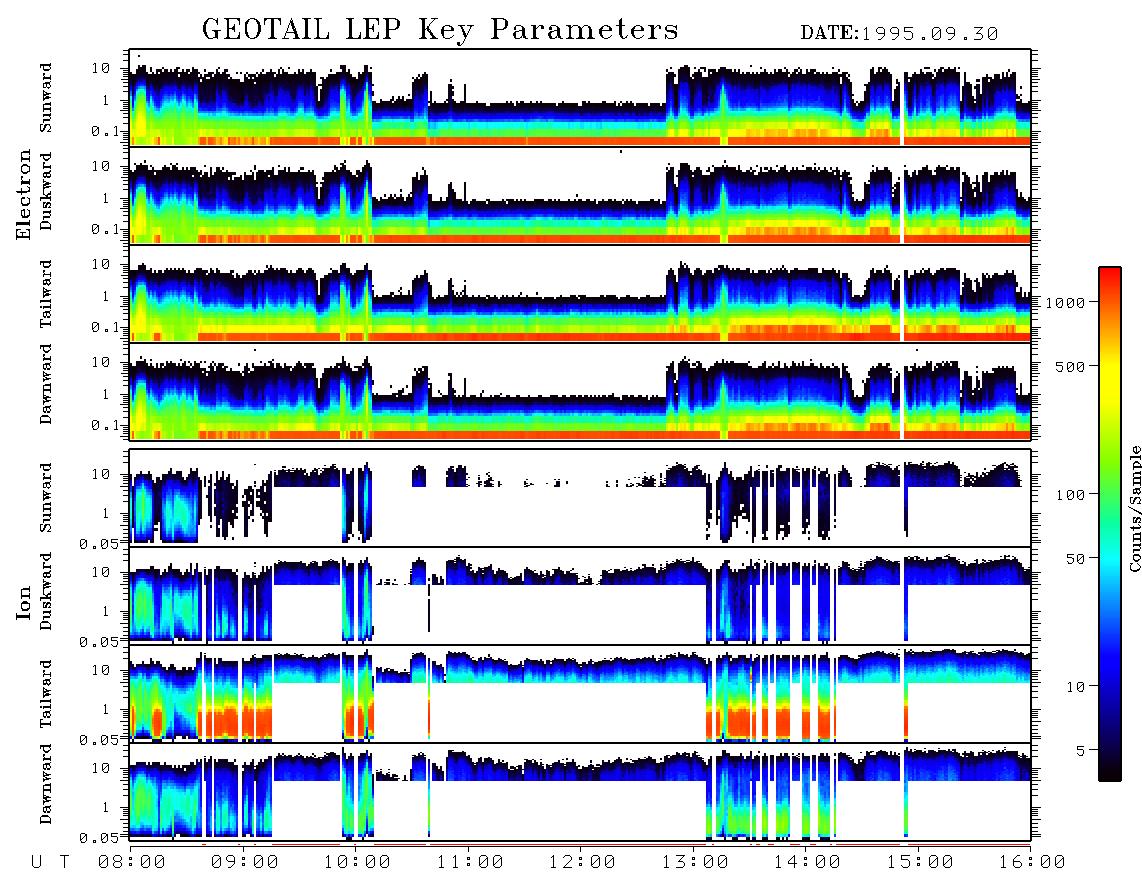This screenshot has height=880, width=1142.
Task: Click the 'Electron' group axis label
Action: [24, 194]
